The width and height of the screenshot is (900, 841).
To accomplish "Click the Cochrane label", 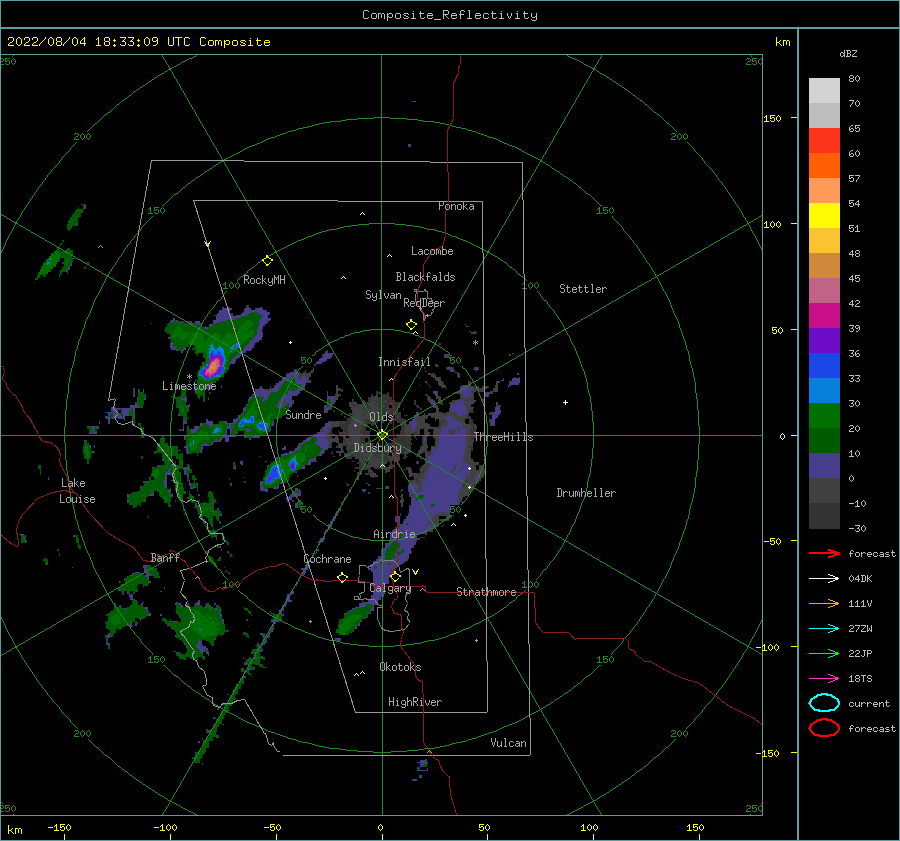I will (327, 559).
